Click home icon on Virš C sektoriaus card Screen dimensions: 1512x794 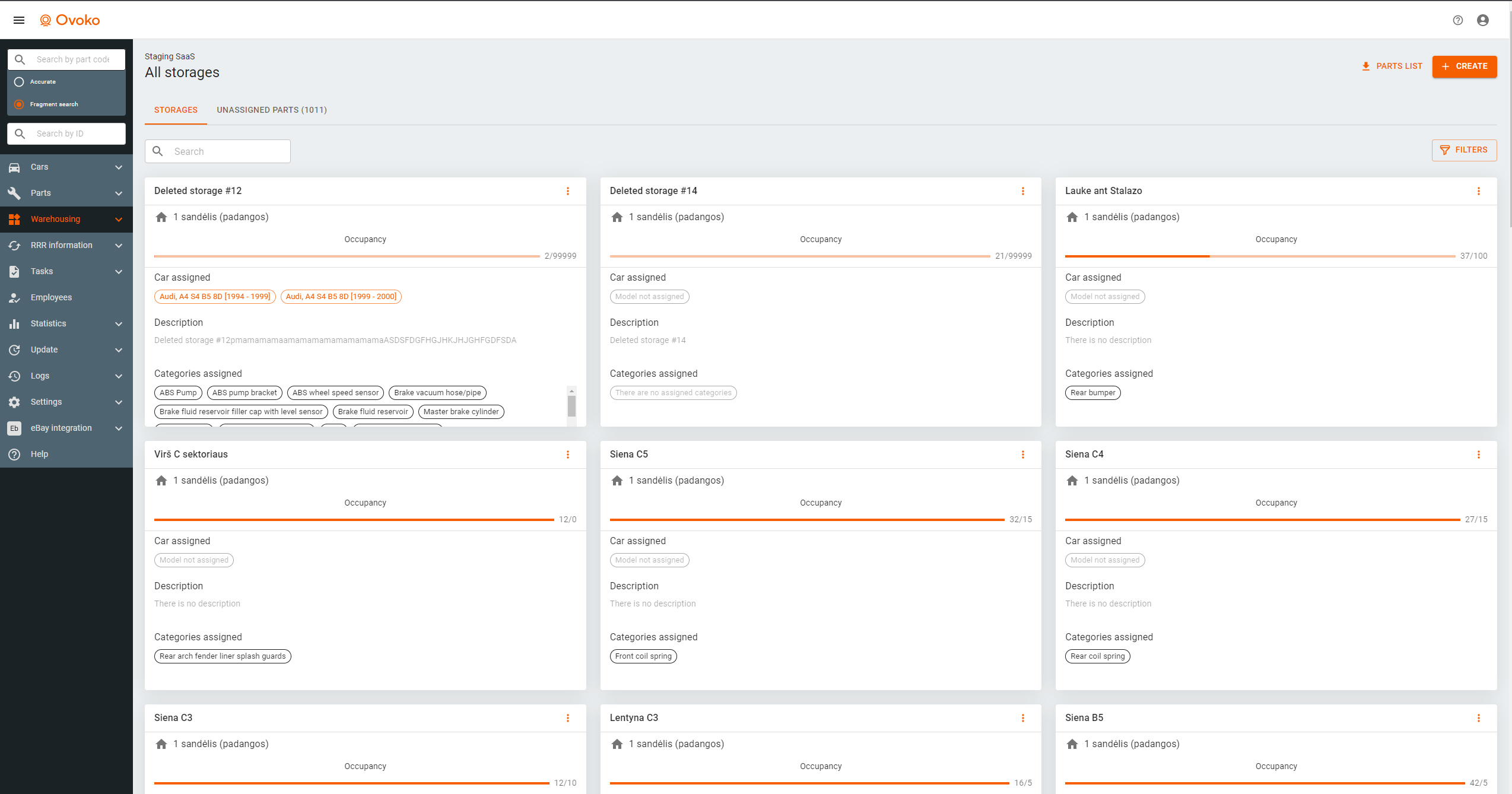(x=161, y=481)
